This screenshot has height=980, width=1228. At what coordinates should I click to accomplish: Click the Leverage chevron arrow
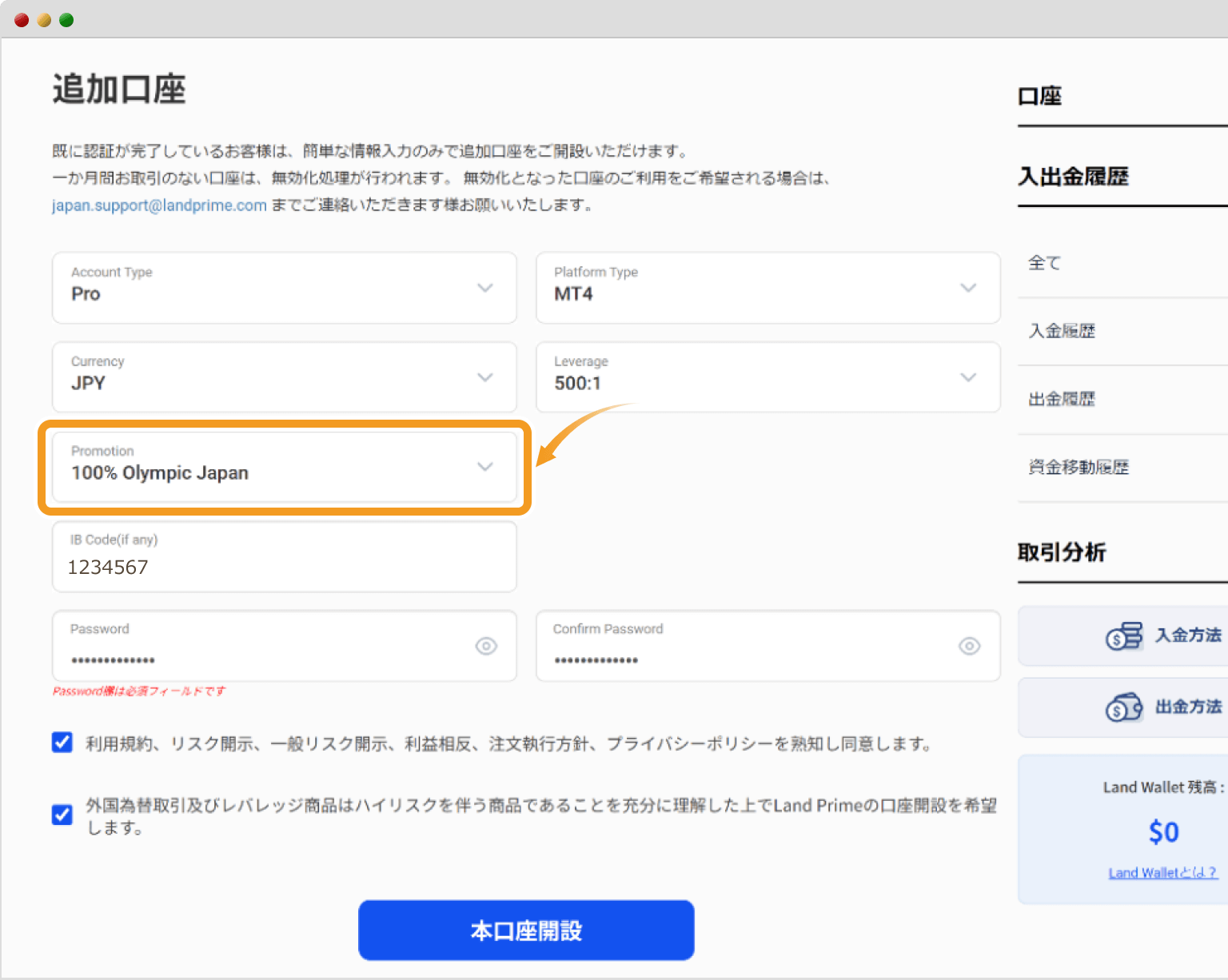click(x=968, y=377)
